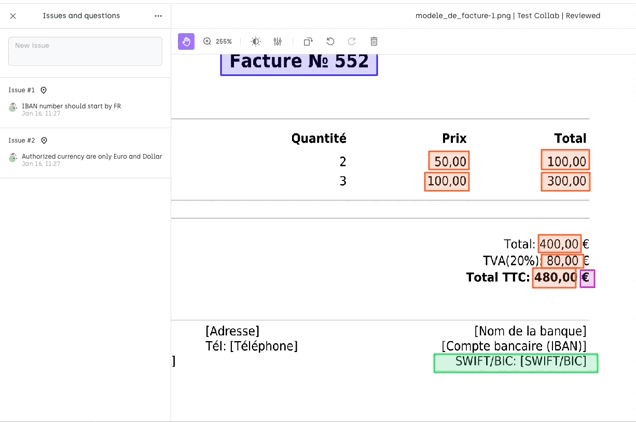Close the Issues and questions panel

[13, 16]
